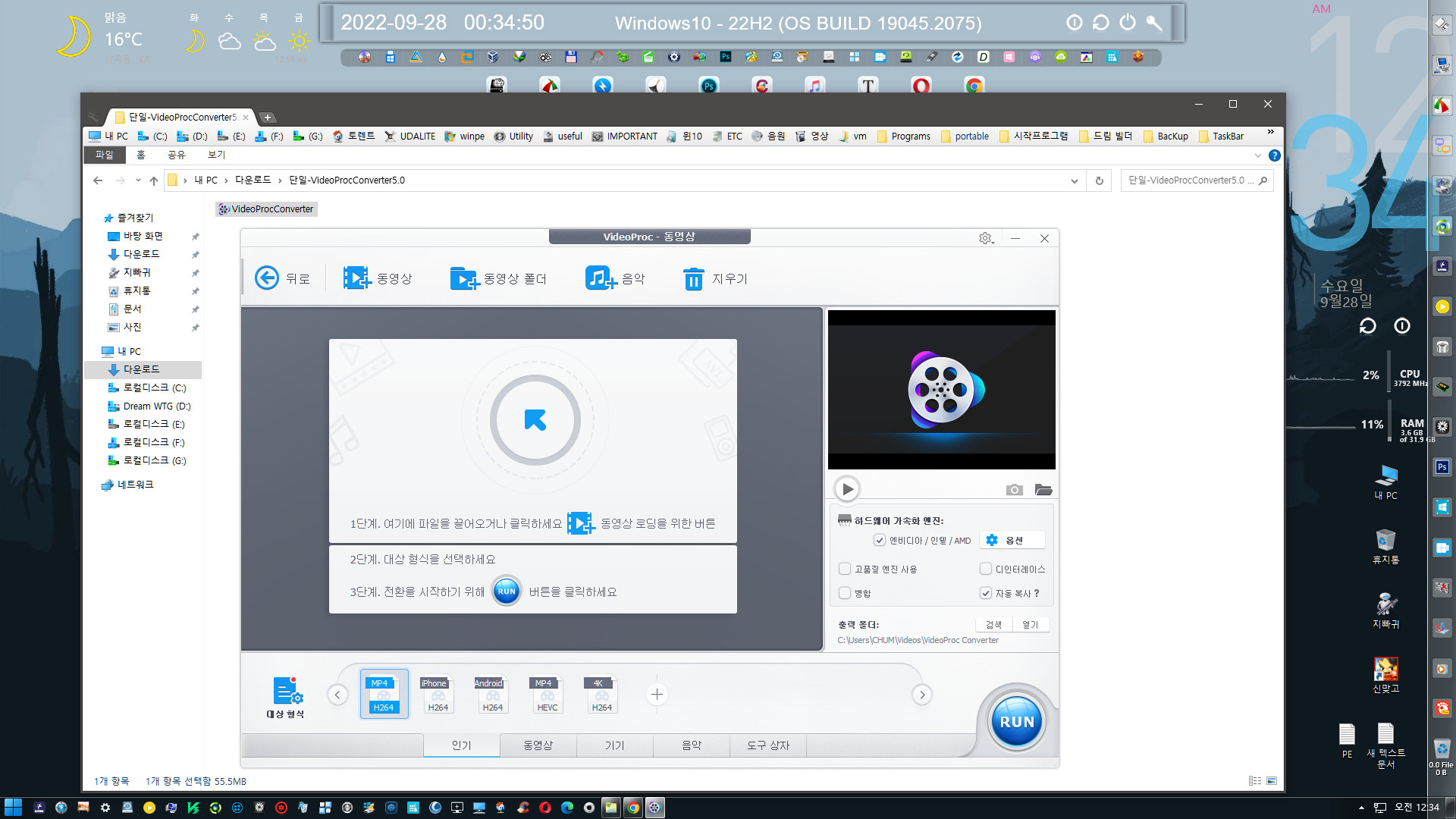Viewport: 1456px width, 819px height.
Task: Enable the 디인터레이스 checkbox
Action: pos(986,569)
